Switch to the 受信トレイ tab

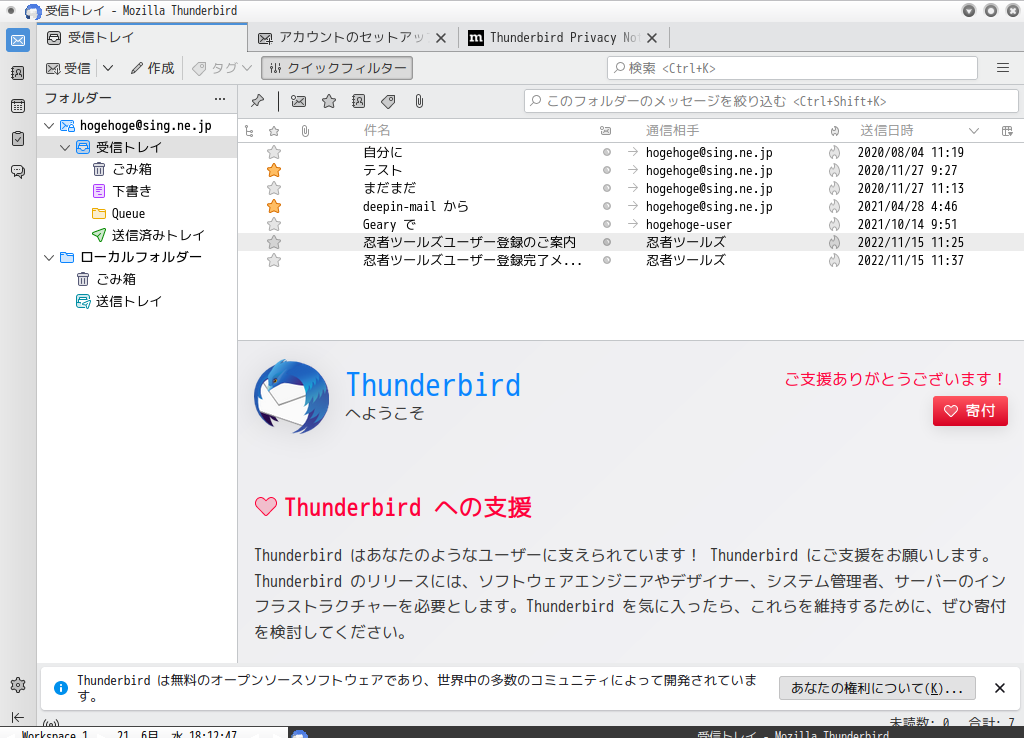[x=142, y=38]
